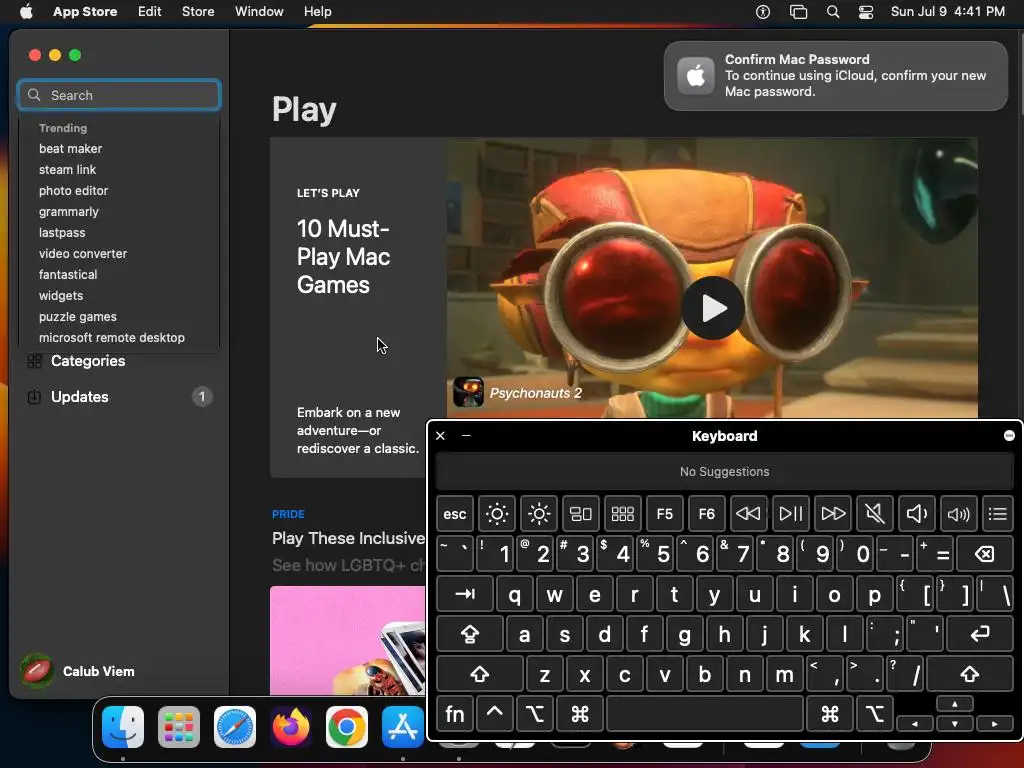This screenshot has height=768, width=1024.
Task: Open Firefox from the Dock
Action: coord(291,727)
